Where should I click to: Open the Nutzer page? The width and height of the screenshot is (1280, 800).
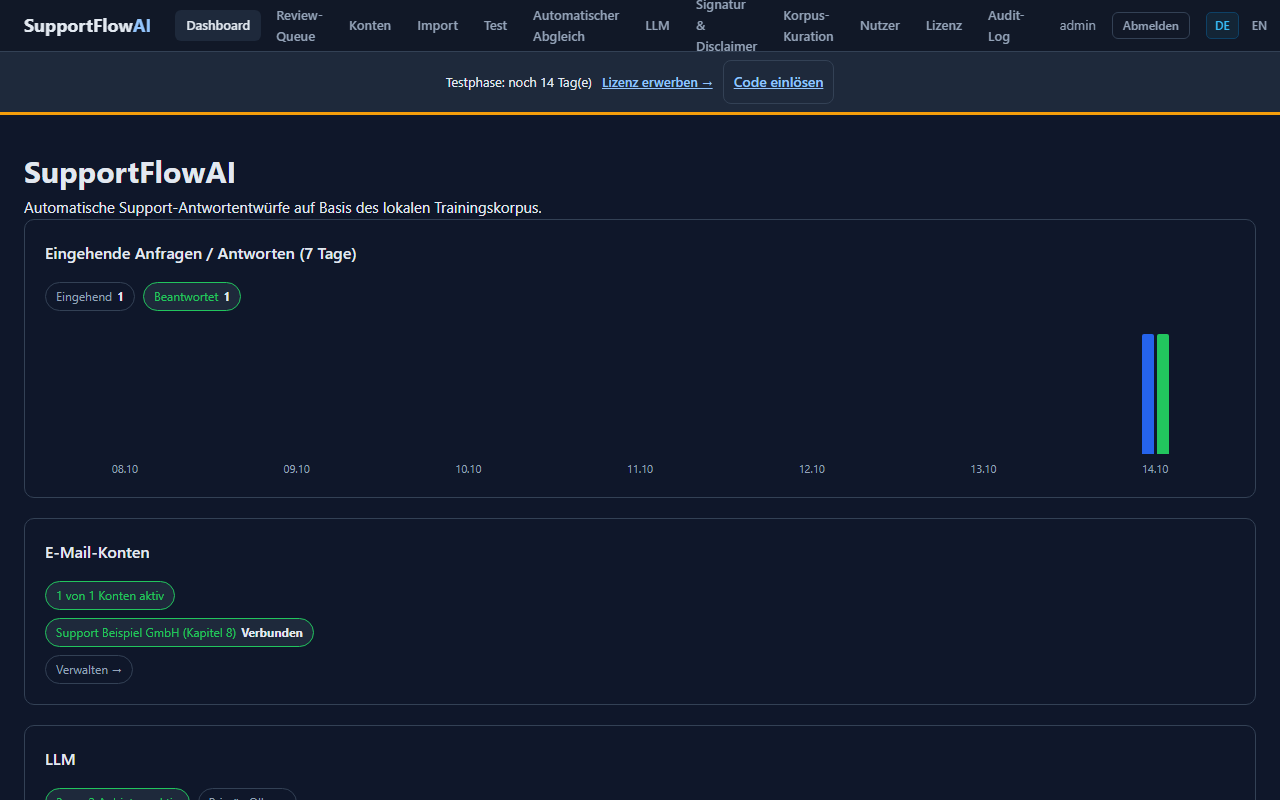(x=880, y=25)
